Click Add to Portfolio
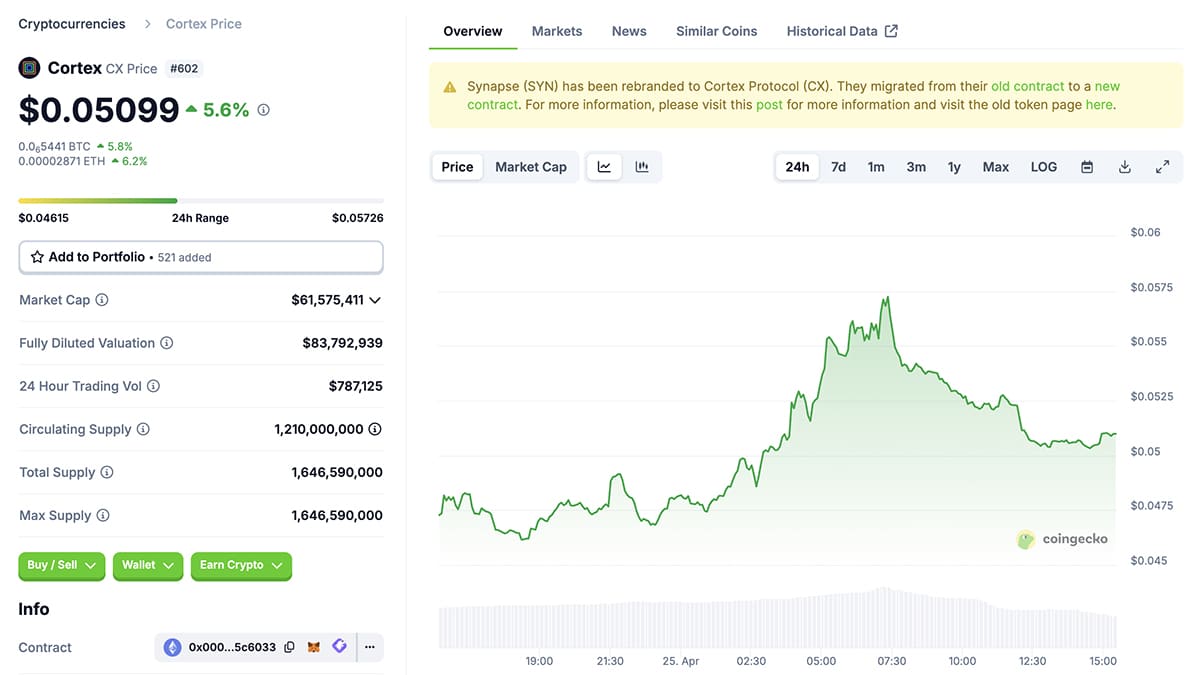Image resolution: width=1200 pixels, height=675 pixels. click(200, 257)
